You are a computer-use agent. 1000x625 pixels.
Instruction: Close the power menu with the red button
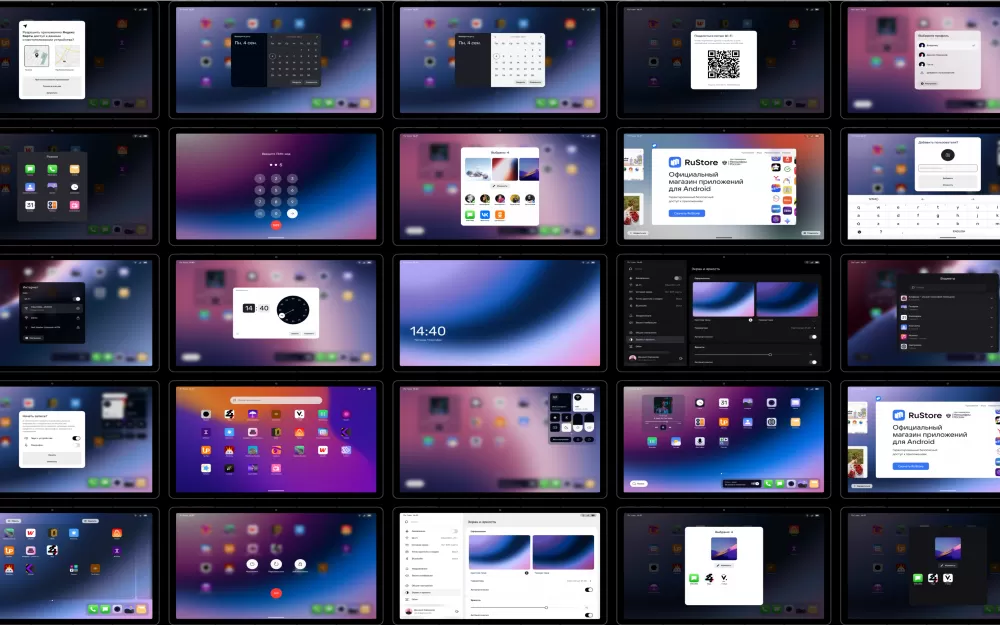[276, 593]
